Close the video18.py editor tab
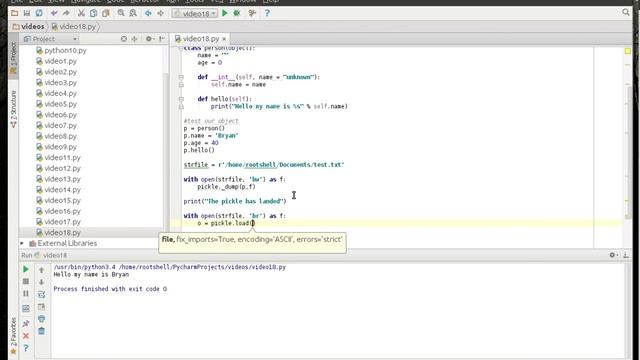640x360 pixels. click(224, 39)
